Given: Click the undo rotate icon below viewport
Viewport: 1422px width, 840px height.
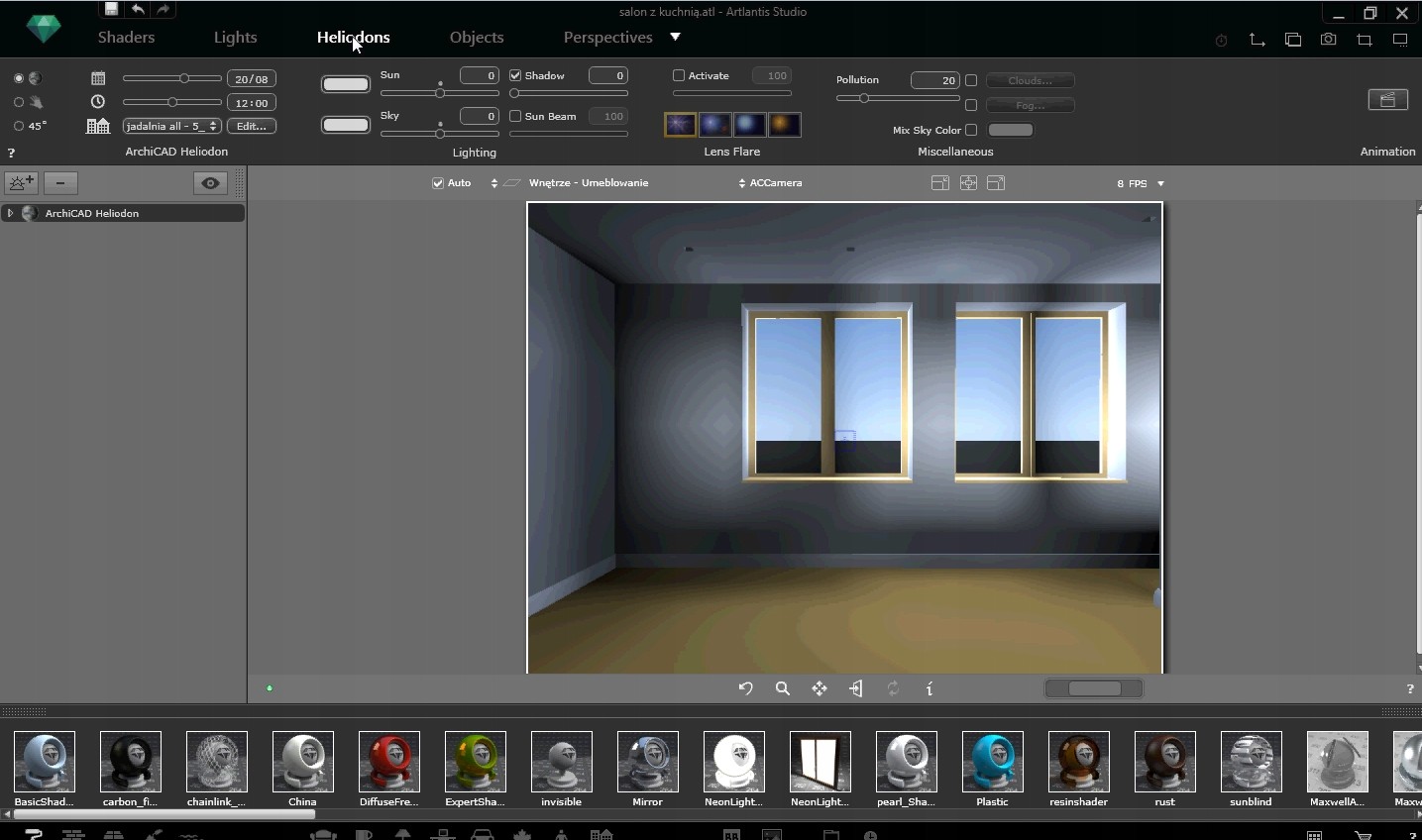Looking at the screenshot, I should 746,688.
